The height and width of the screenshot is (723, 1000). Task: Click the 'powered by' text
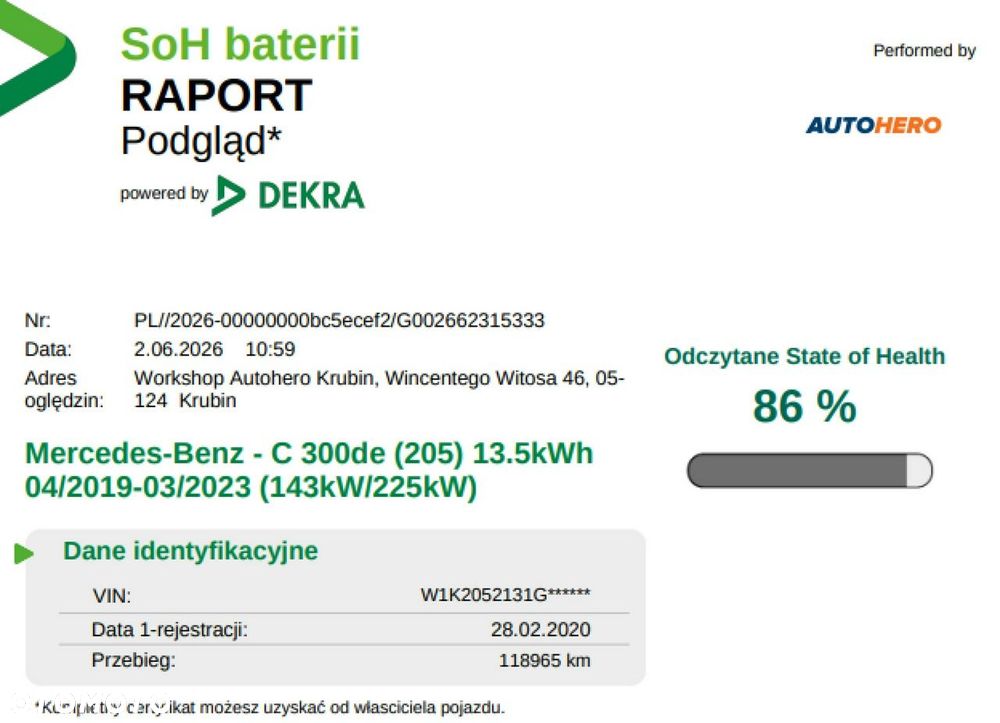pyautogui.click(x=164, y=193)
